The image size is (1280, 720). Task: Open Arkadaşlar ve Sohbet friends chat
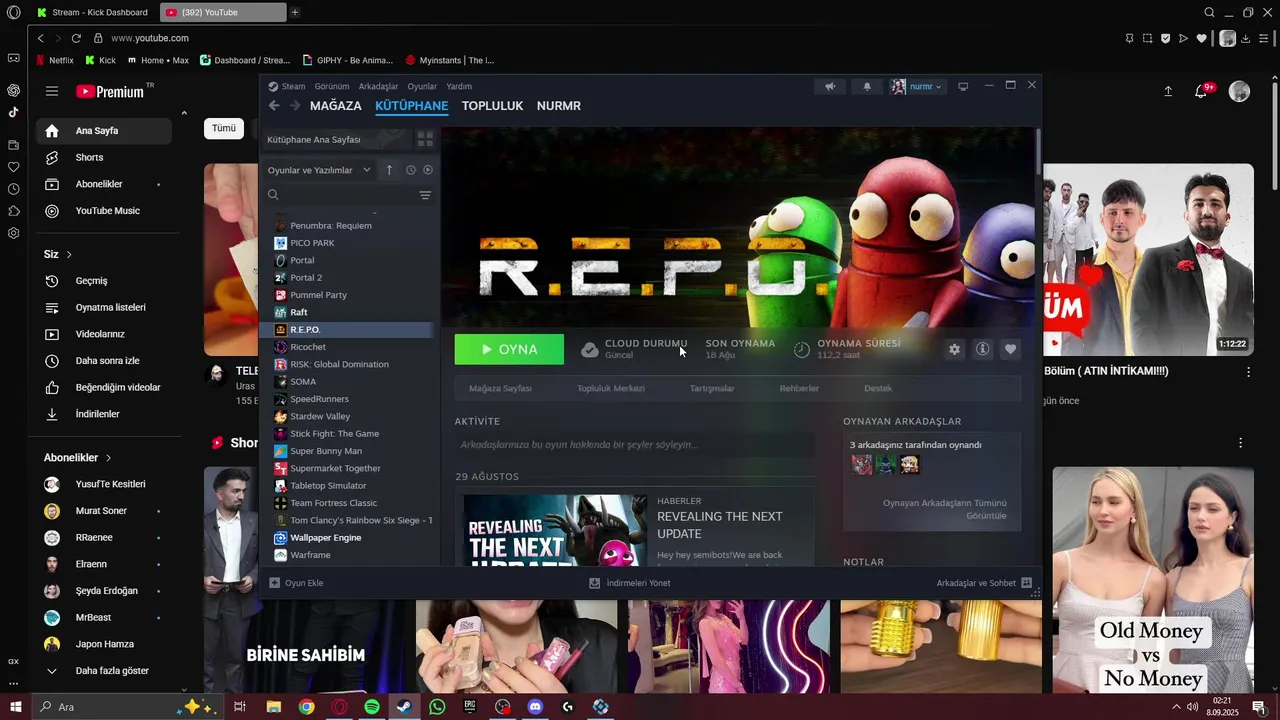[984, 583]
